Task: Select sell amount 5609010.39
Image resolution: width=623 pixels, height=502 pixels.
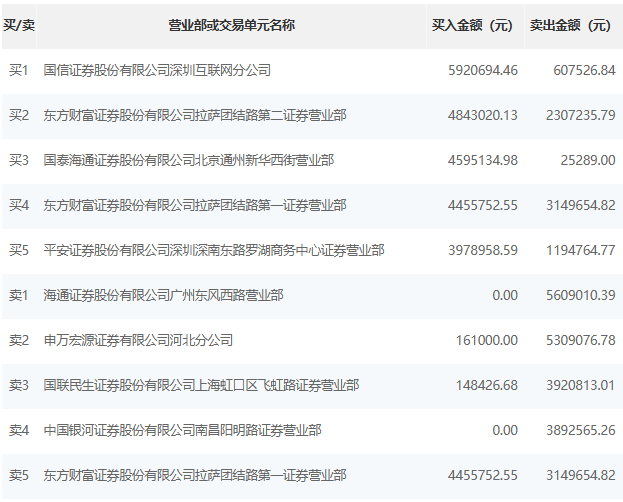Action: coord(580,295)
